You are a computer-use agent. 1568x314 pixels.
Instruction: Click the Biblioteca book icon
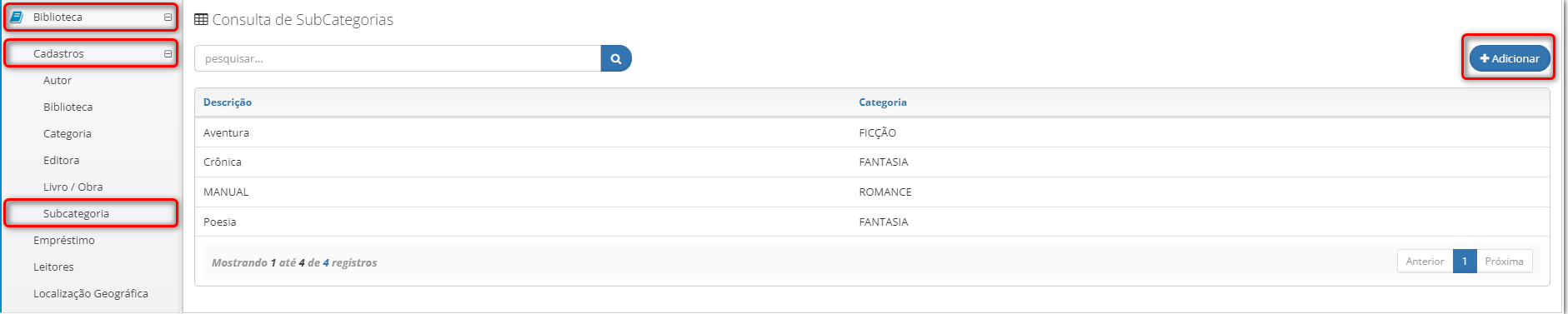pos(17,17)
